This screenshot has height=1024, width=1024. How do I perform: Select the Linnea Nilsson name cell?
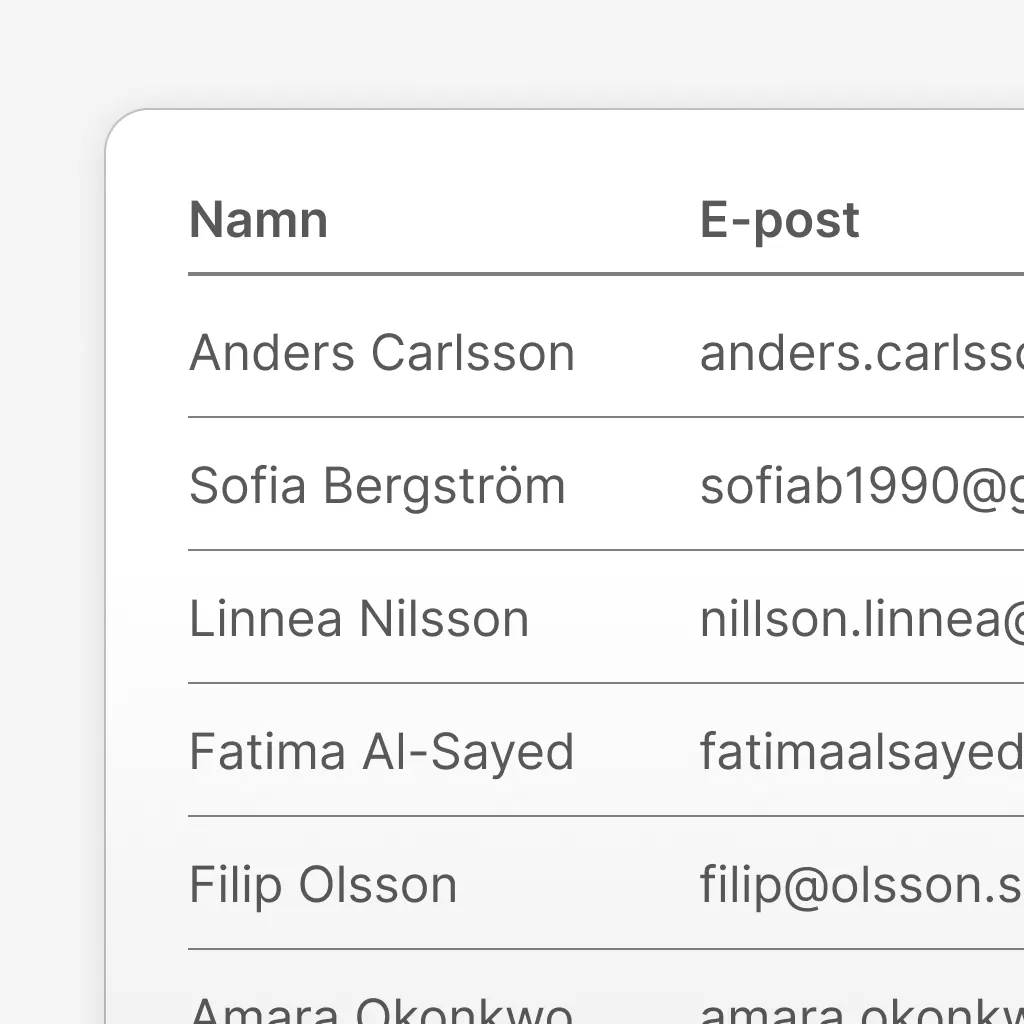click(359, 619)
